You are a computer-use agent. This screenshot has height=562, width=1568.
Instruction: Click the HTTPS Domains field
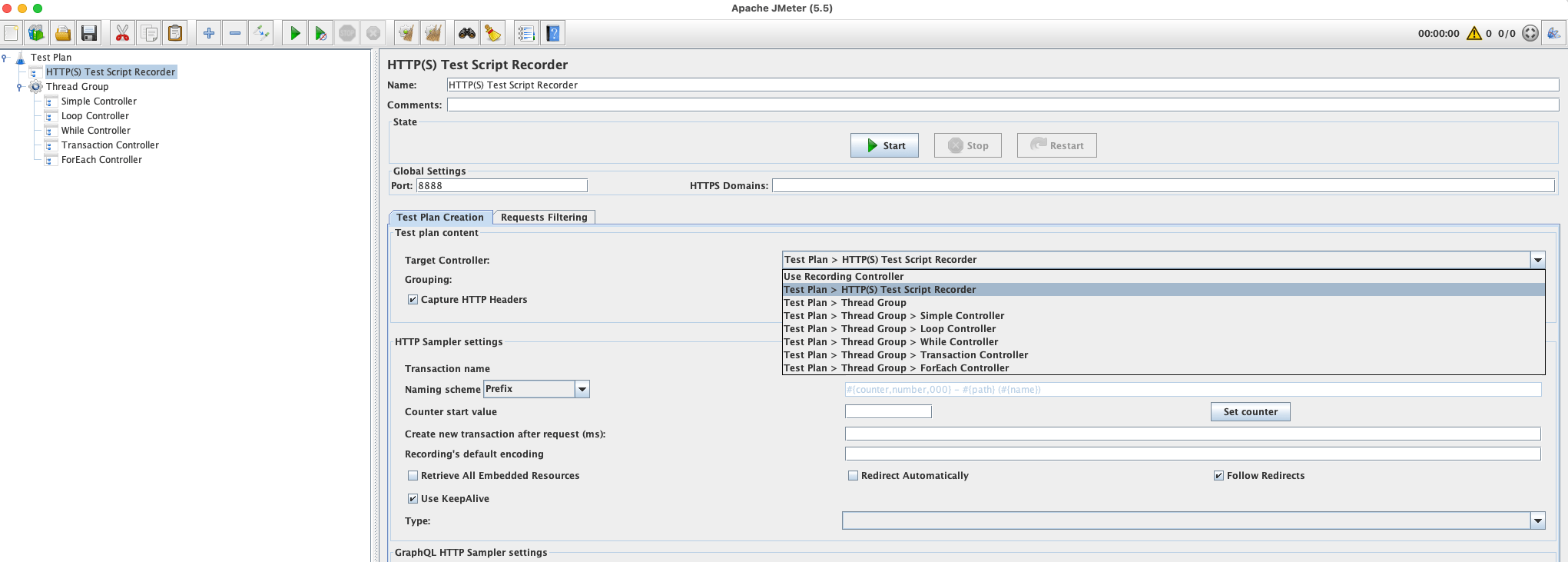[x=1163, y=186]
